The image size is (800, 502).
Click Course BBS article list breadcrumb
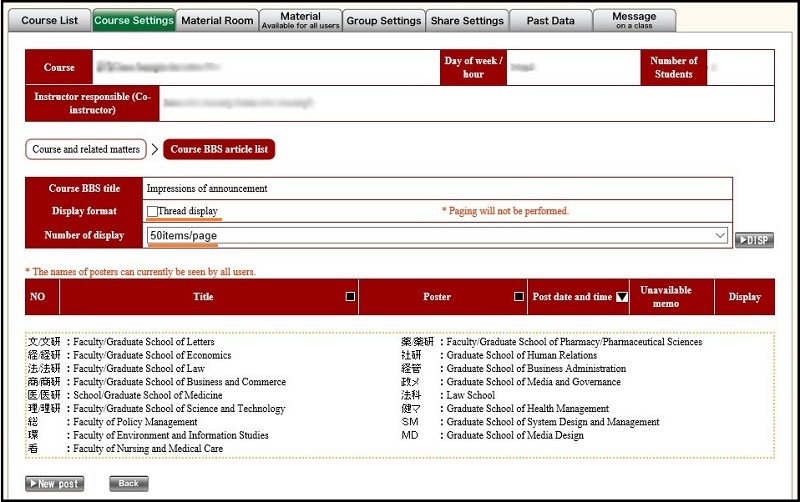click(219, 150)
